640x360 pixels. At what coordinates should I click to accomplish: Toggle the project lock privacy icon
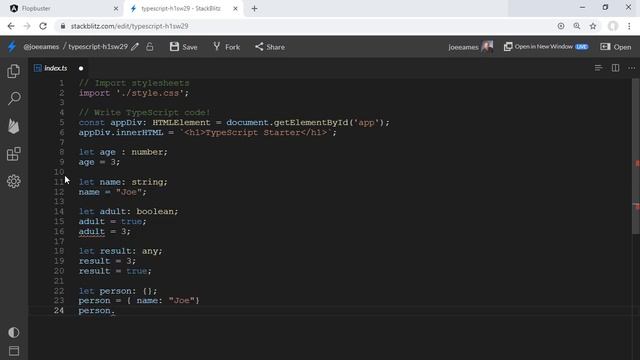[x=150, y=47]
